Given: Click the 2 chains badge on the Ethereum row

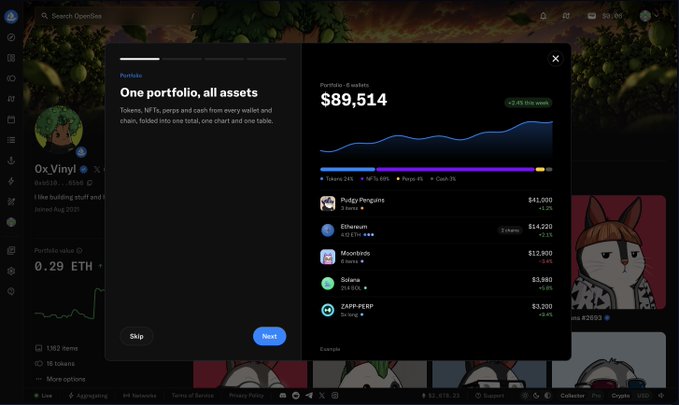Looking at the screenshot, I should 510,230.
